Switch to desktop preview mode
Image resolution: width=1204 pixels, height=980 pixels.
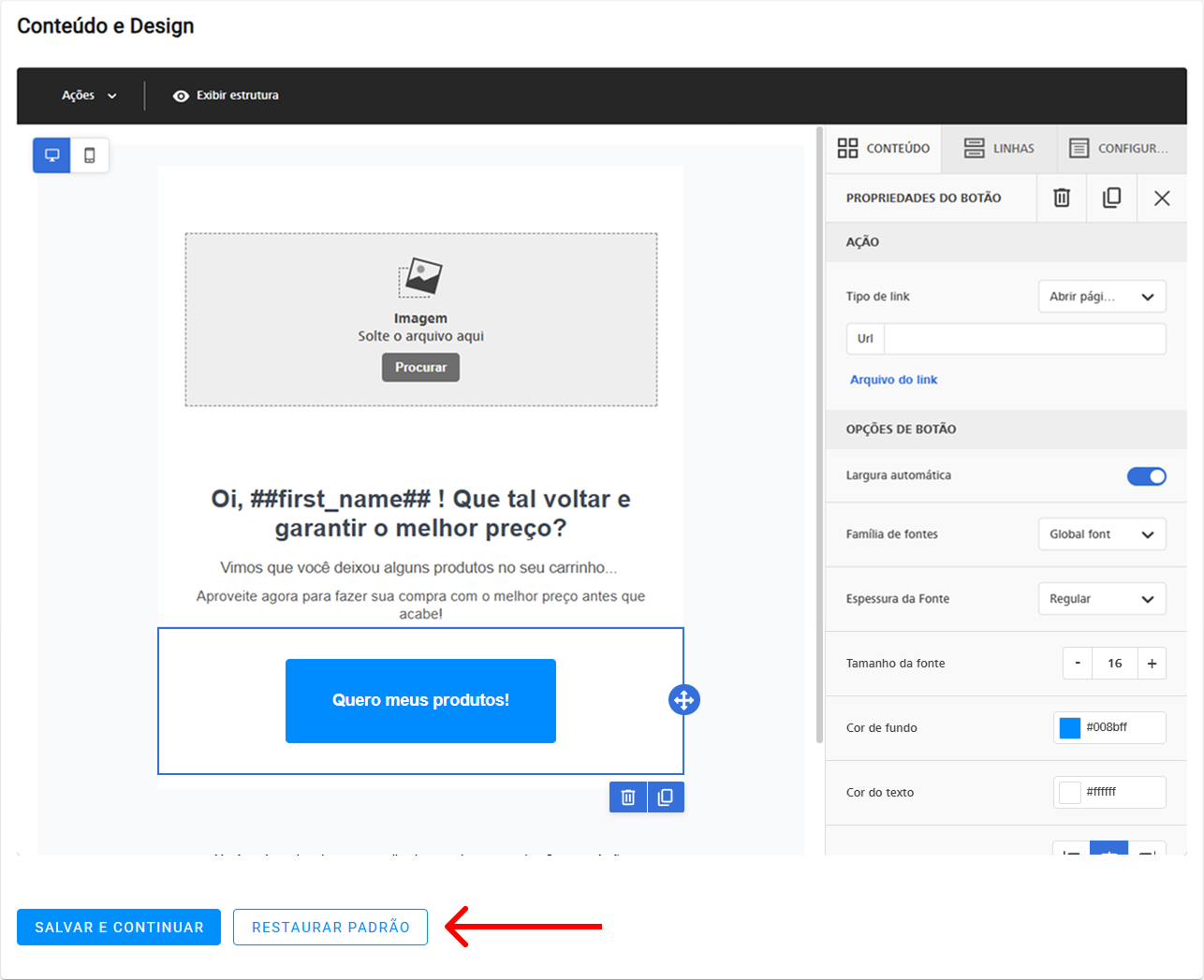(x=52, y=155)
